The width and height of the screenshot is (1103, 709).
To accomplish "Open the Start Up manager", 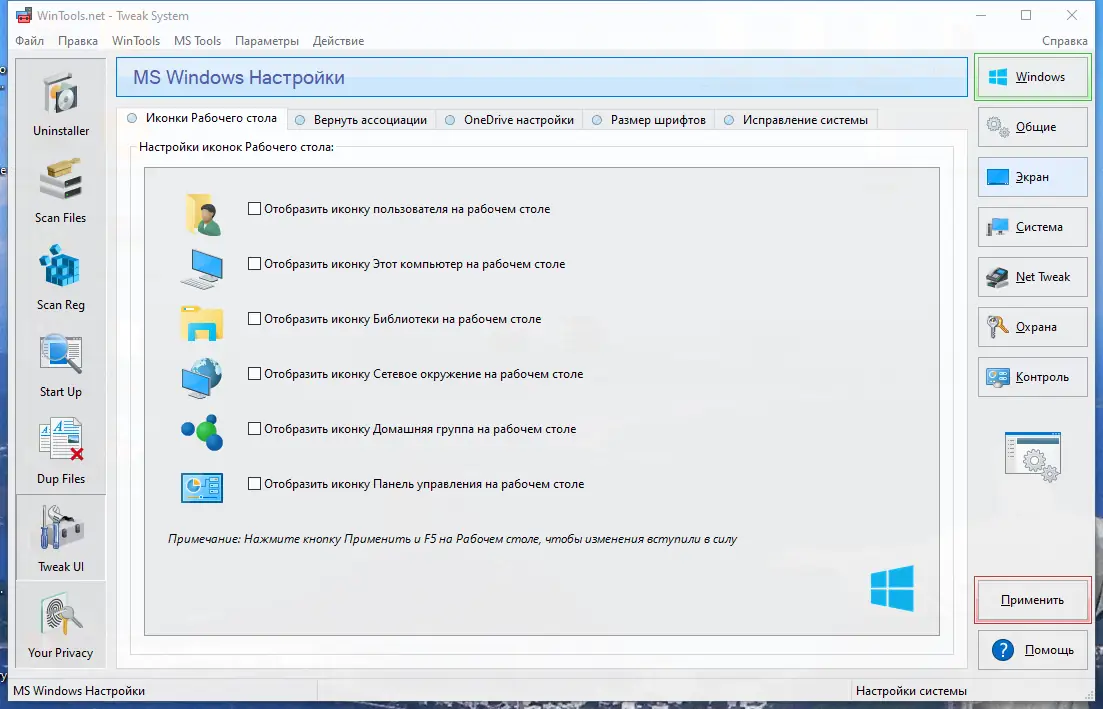I will pyautogui.click(x=60, y=364).
